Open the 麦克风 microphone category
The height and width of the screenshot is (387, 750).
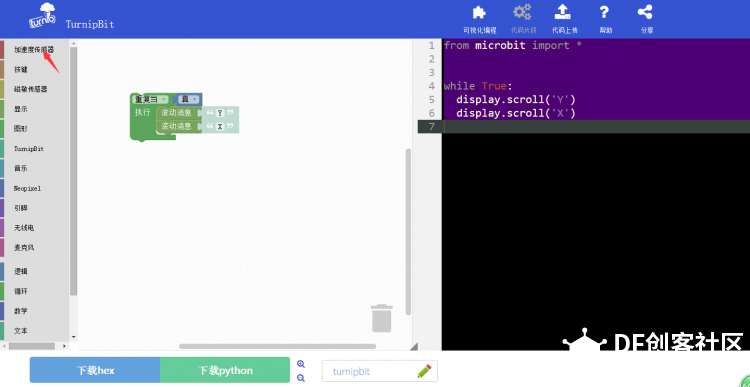coord(24,248)
